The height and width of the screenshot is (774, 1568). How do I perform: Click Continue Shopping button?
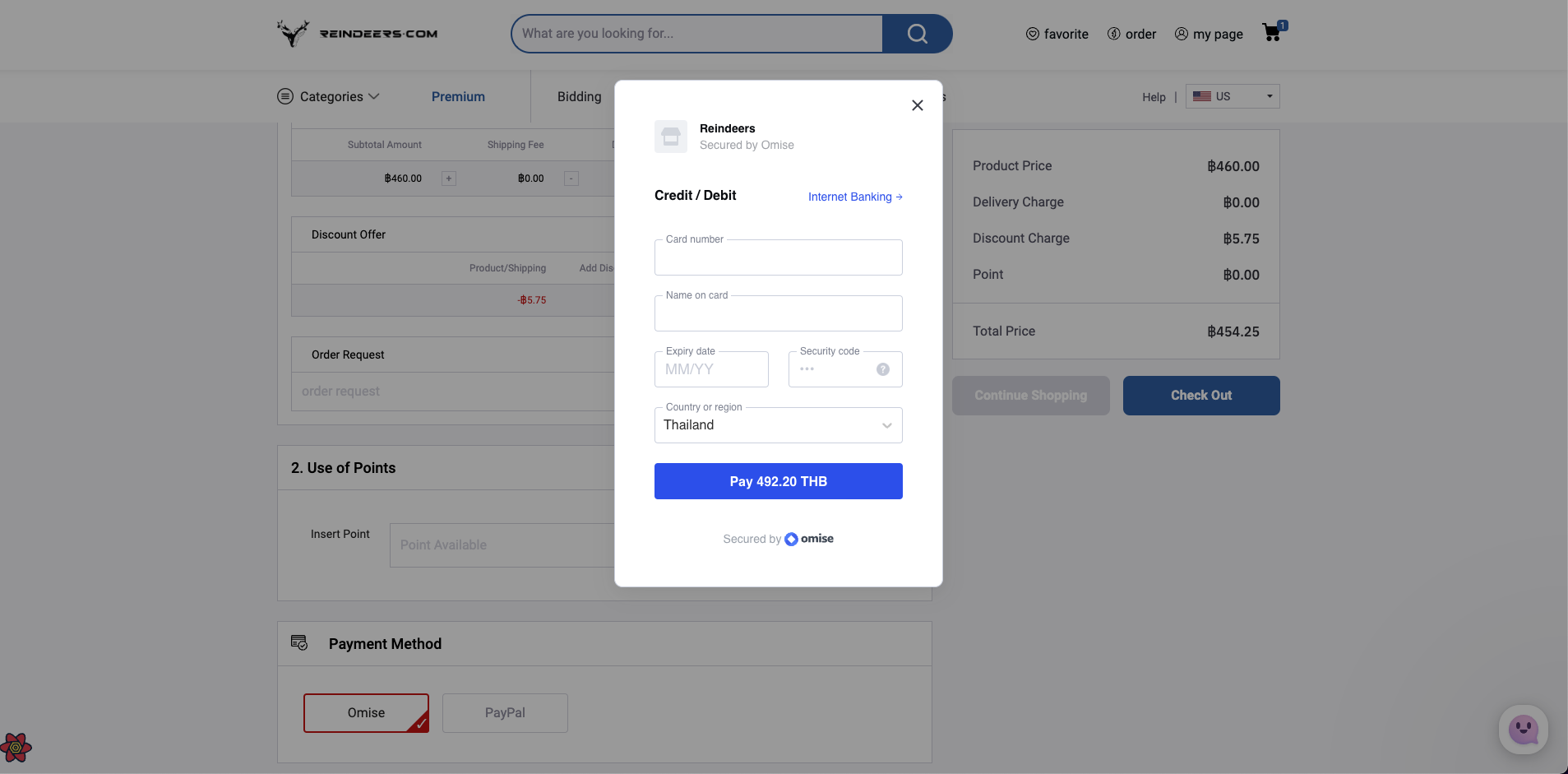(1031, 396)
